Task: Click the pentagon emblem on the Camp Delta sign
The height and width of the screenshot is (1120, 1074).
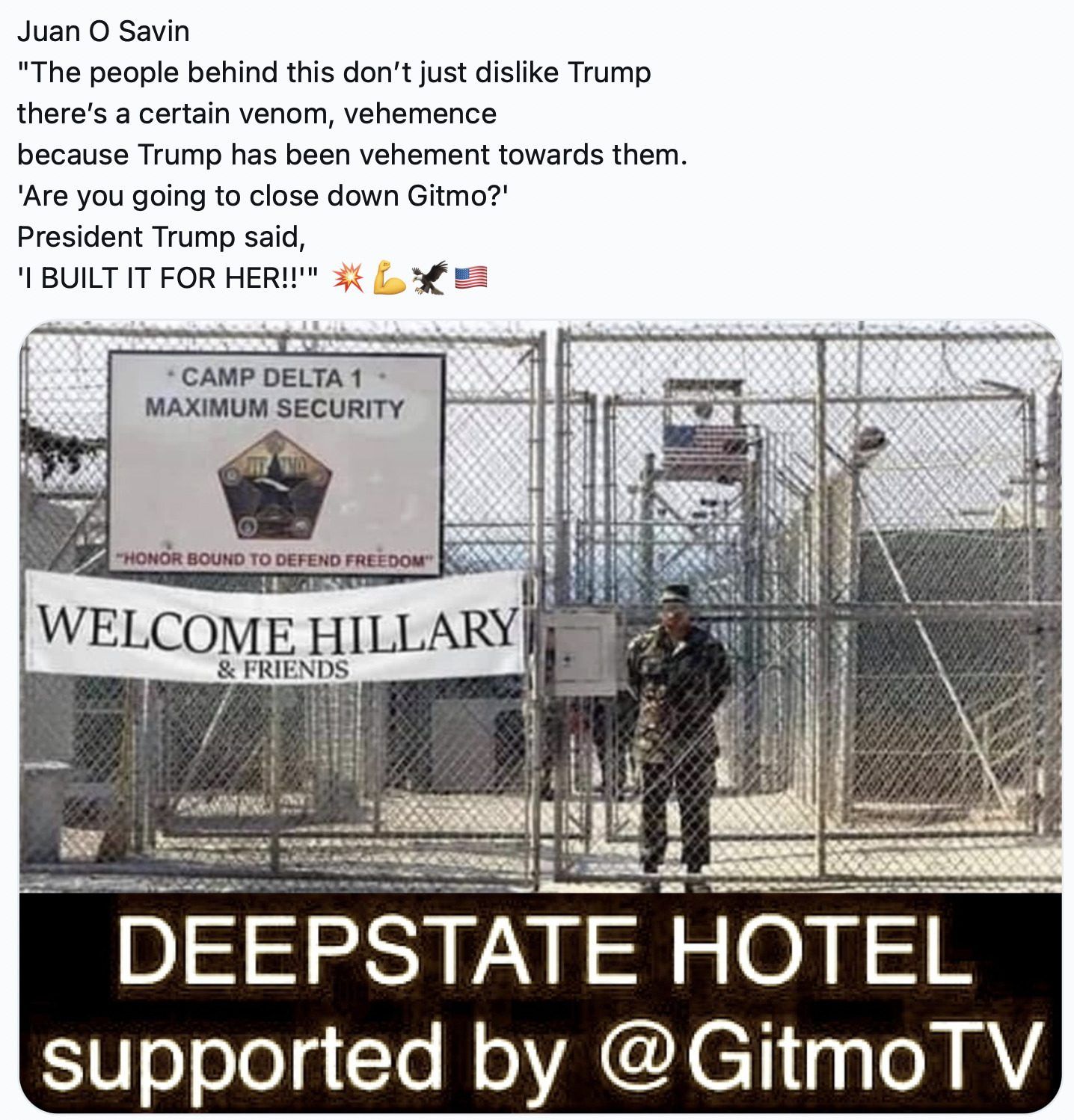Action: point(275,485)
